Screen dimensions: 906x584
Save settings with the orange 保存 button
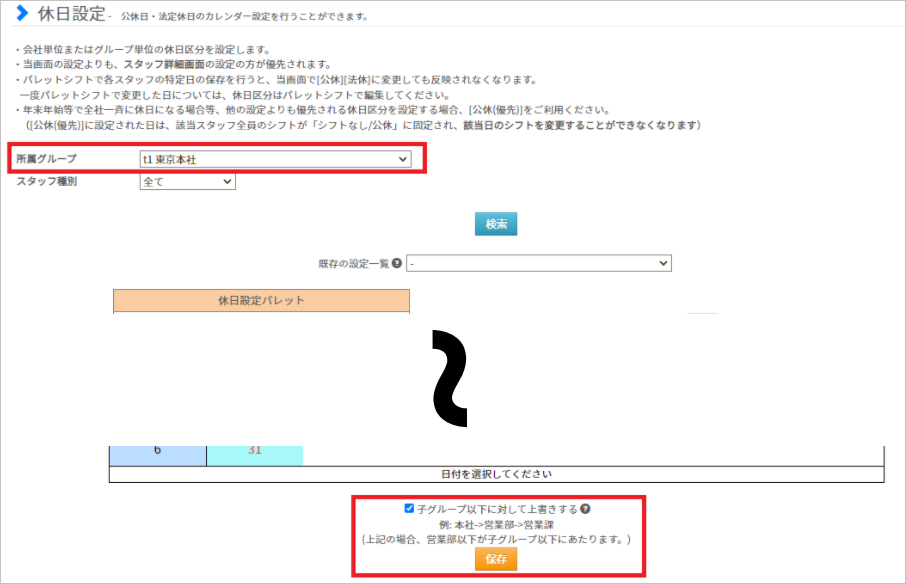click(496, 559)
